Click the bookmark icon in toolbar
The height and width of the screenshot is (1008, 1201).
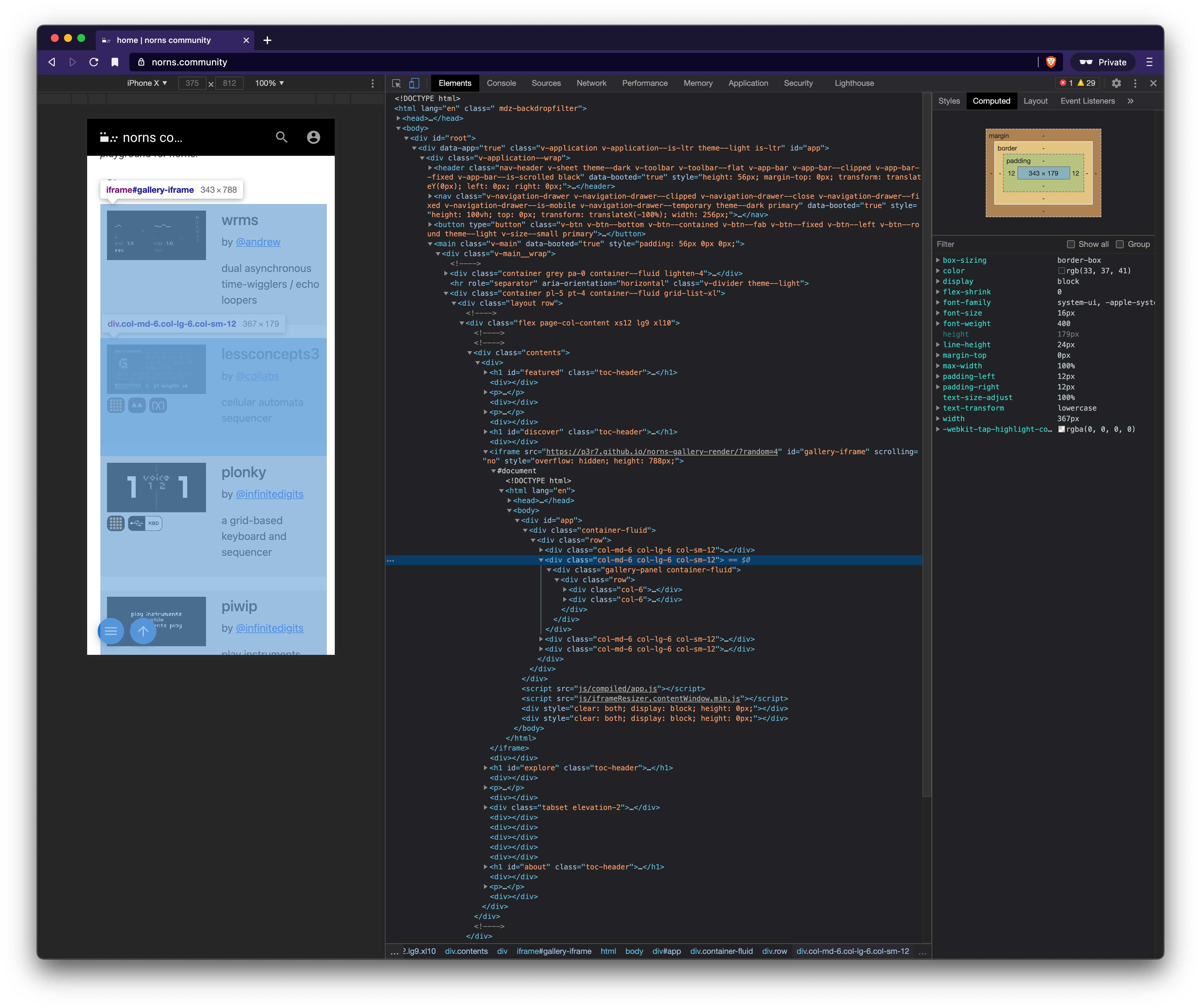115,62
